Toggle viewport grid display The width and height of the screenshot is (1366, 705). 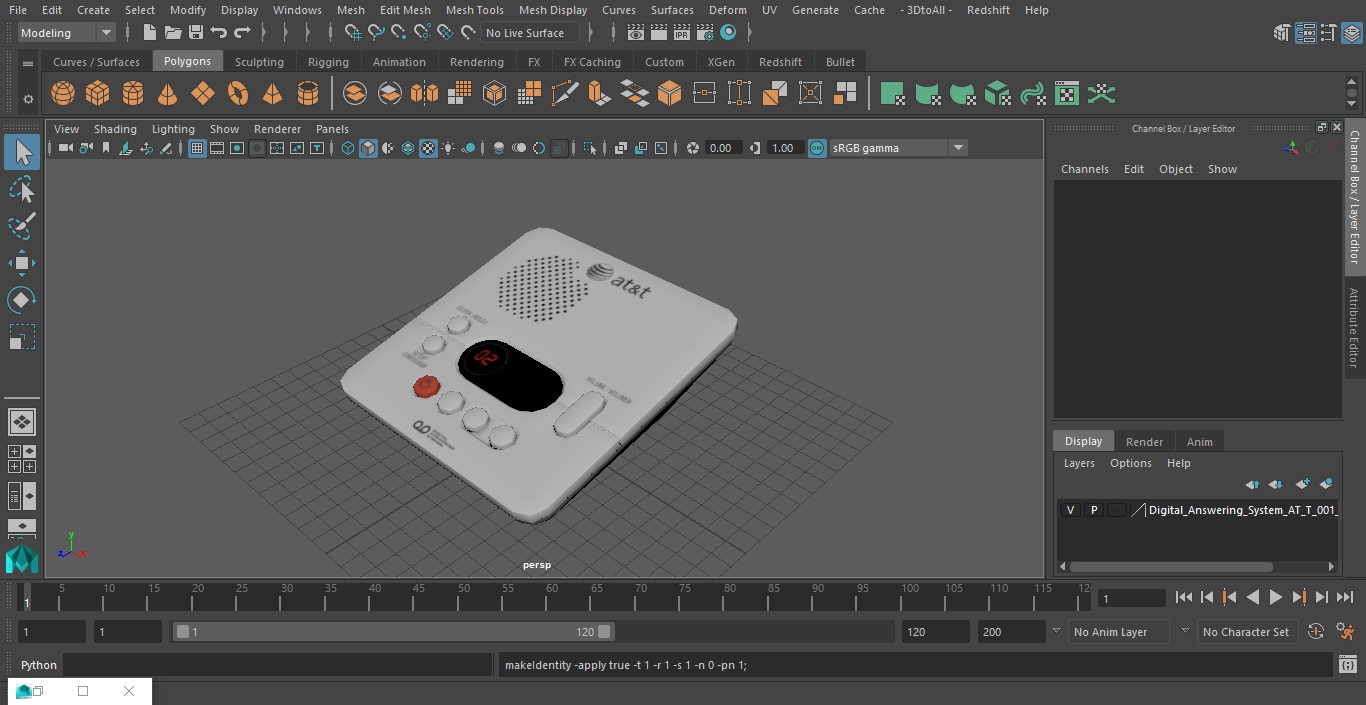tap(197, 148)
